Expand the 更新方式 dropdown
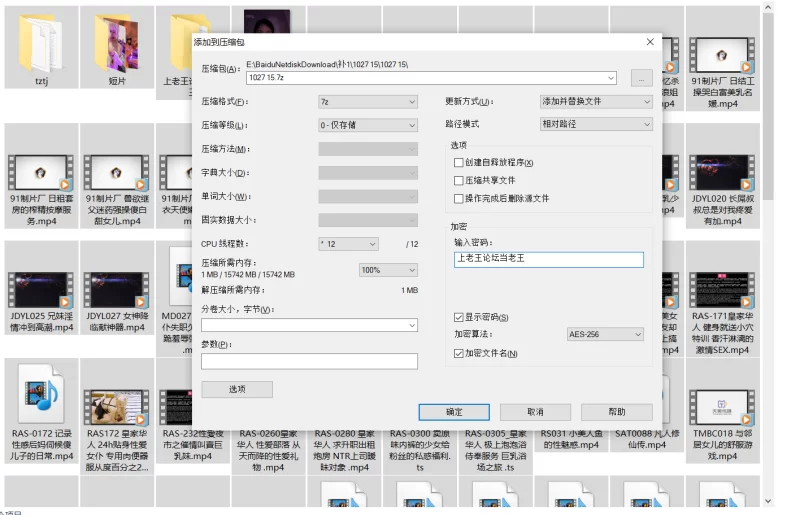This screenshot has width=800, height=515. [x=596, y=102]
